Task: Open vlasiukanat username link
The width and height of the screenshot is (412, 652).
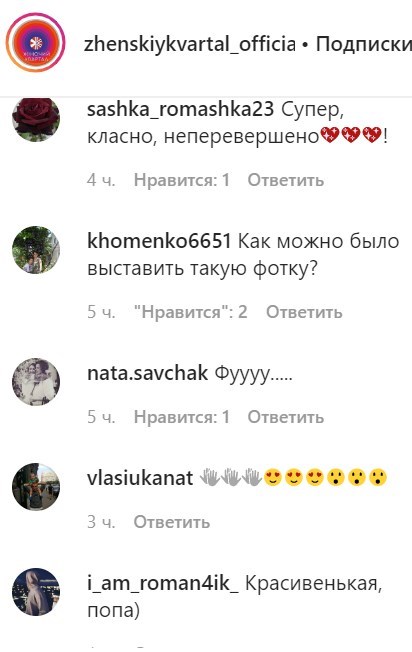Action: (140, 478)
